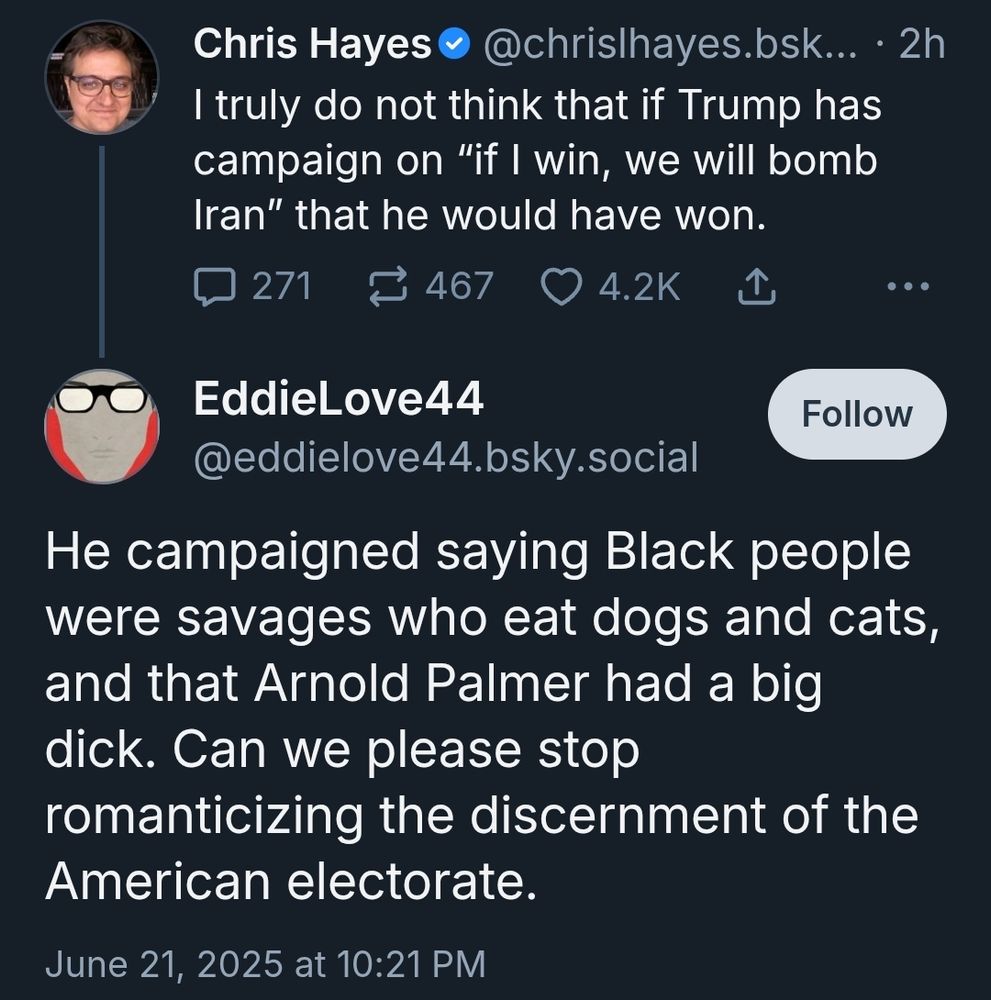991x1000 pixels.
Task: Click the reply speech bubble icon
Action: [211, 287]
